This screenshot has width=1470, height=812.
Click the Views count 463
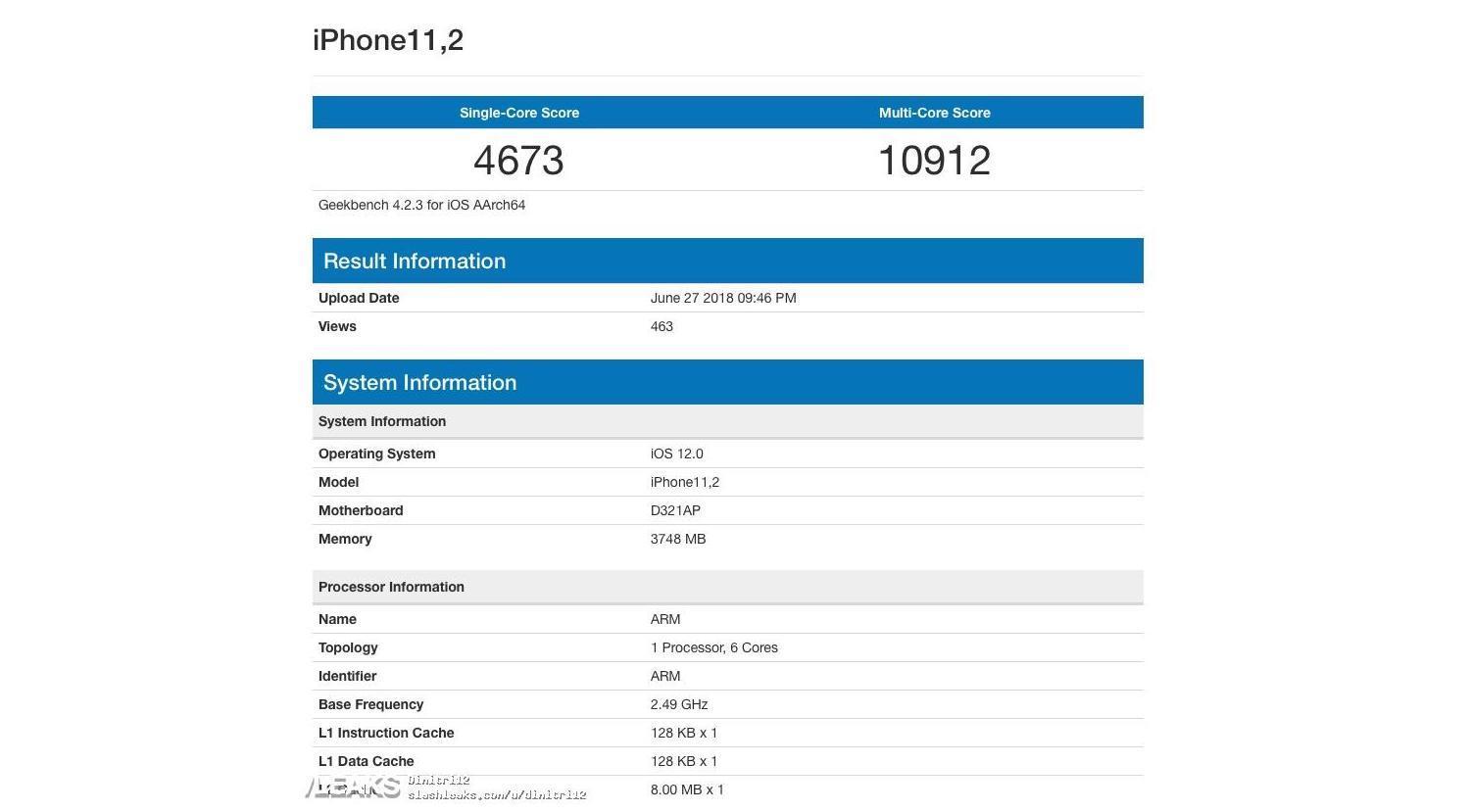[x=661, y=326]
